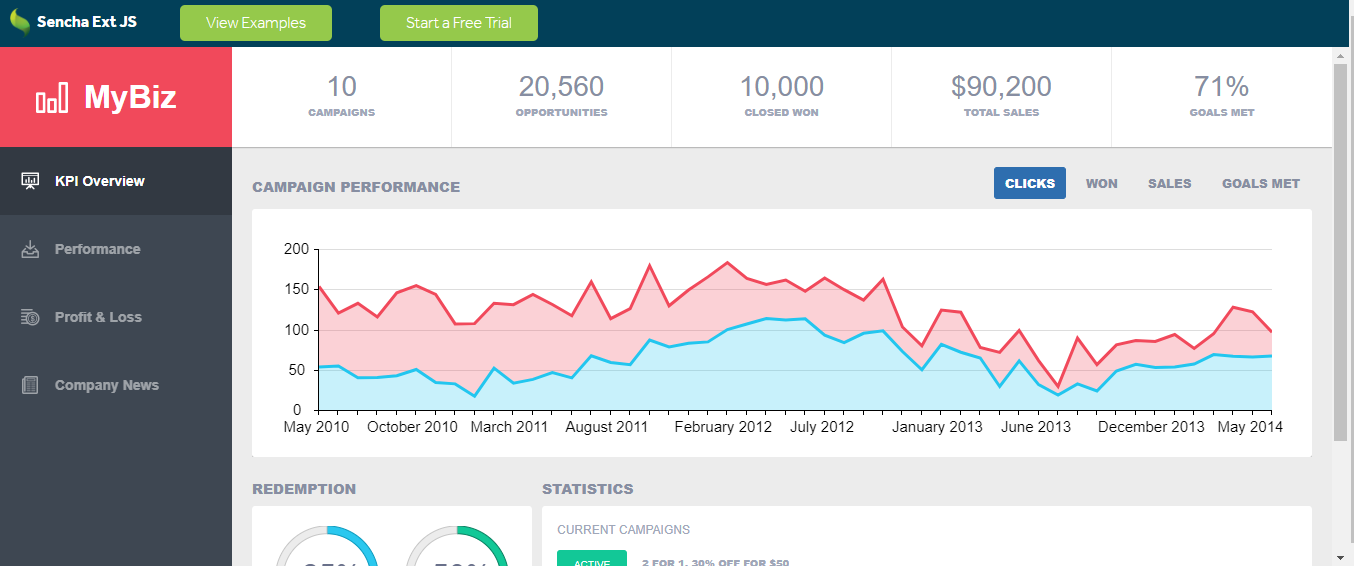
Task: Click the July 2012 axis label
Action: [x=822, y=427]
